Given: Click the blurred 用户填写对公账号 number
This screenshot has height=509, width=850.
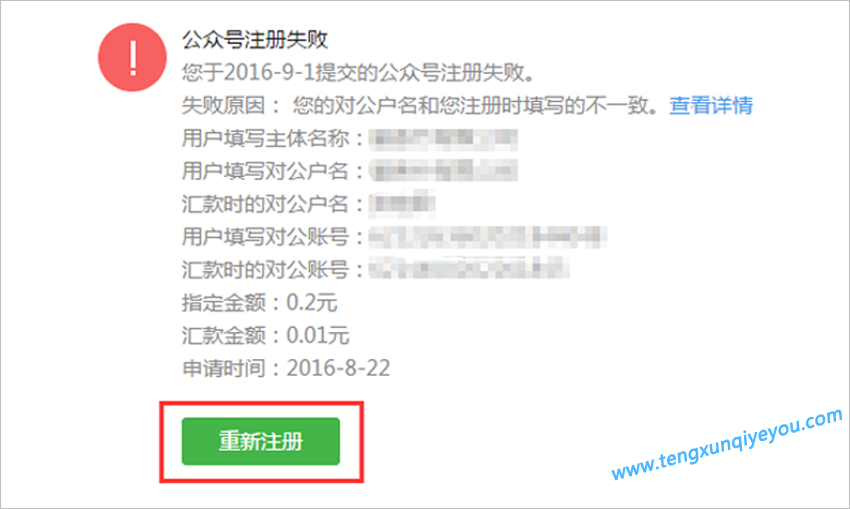Looking at the screenshot, I should pyautogui.click(x=487, y=237).
